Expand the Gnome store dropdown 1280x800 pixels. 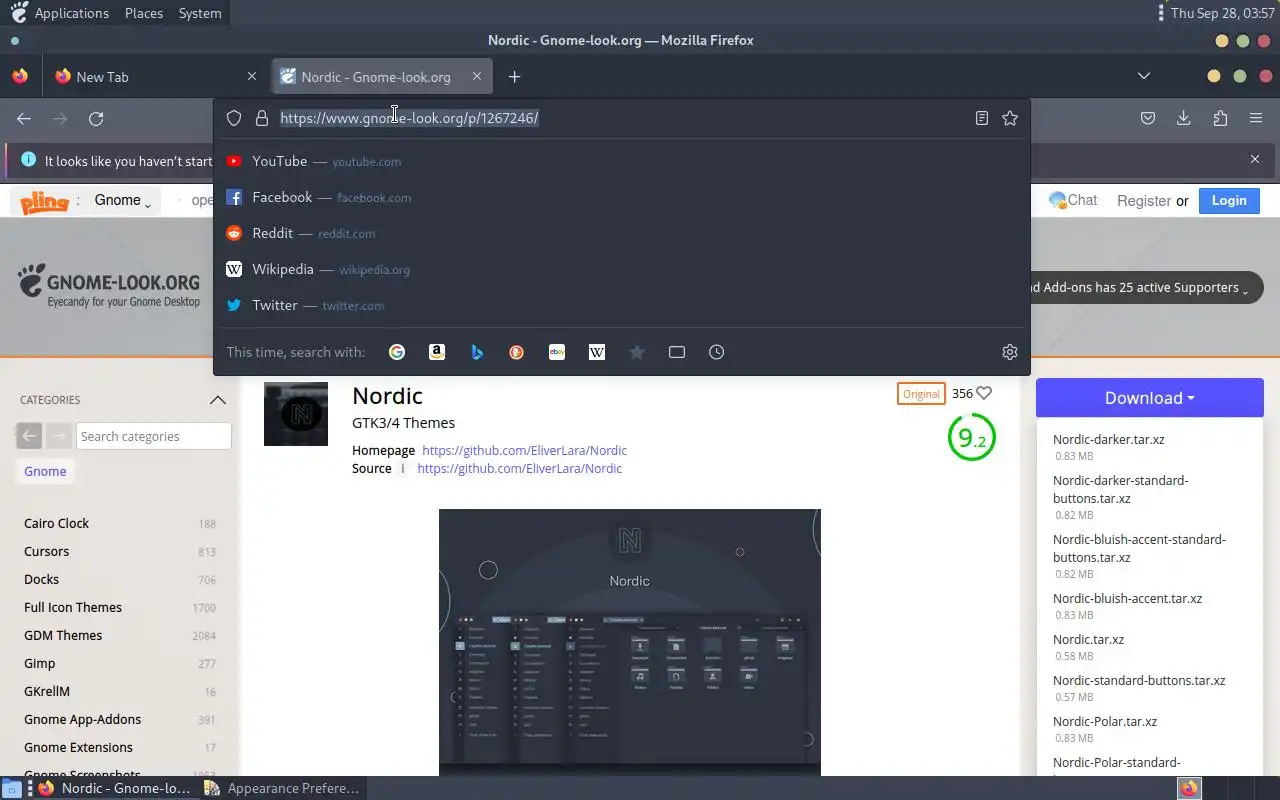(x=123, y=200)
